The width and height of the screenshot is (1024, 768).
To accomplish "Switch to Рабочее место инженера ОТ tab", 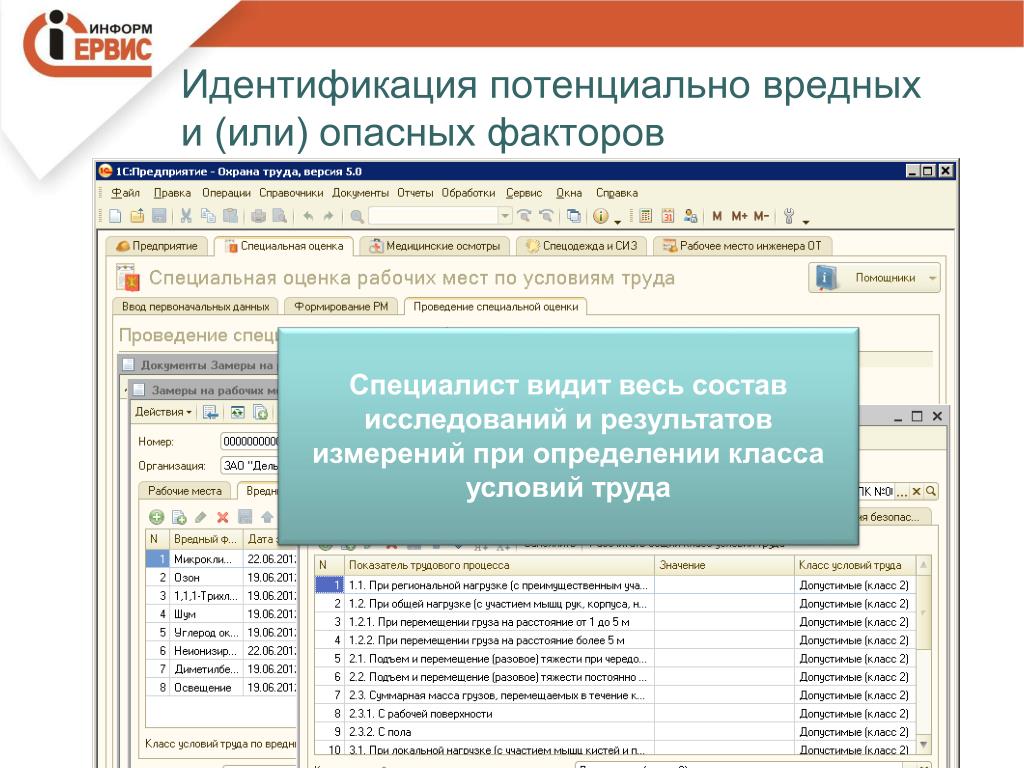I will pyautogui.click(x=742, y=246).
